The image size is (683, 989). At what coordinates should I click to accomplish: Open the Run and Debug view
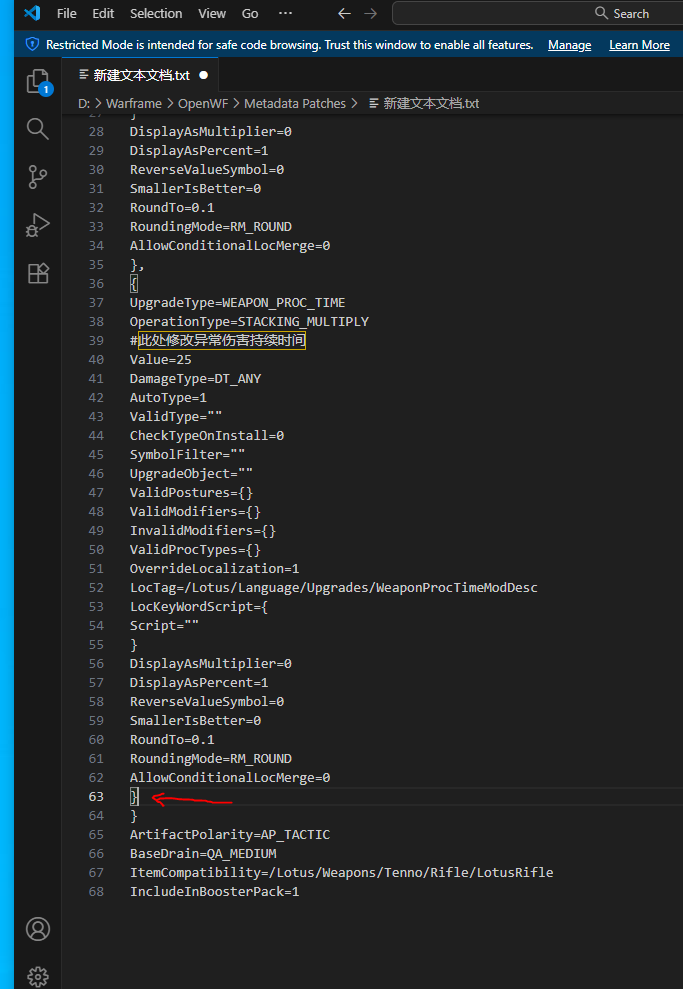point(38,225)
